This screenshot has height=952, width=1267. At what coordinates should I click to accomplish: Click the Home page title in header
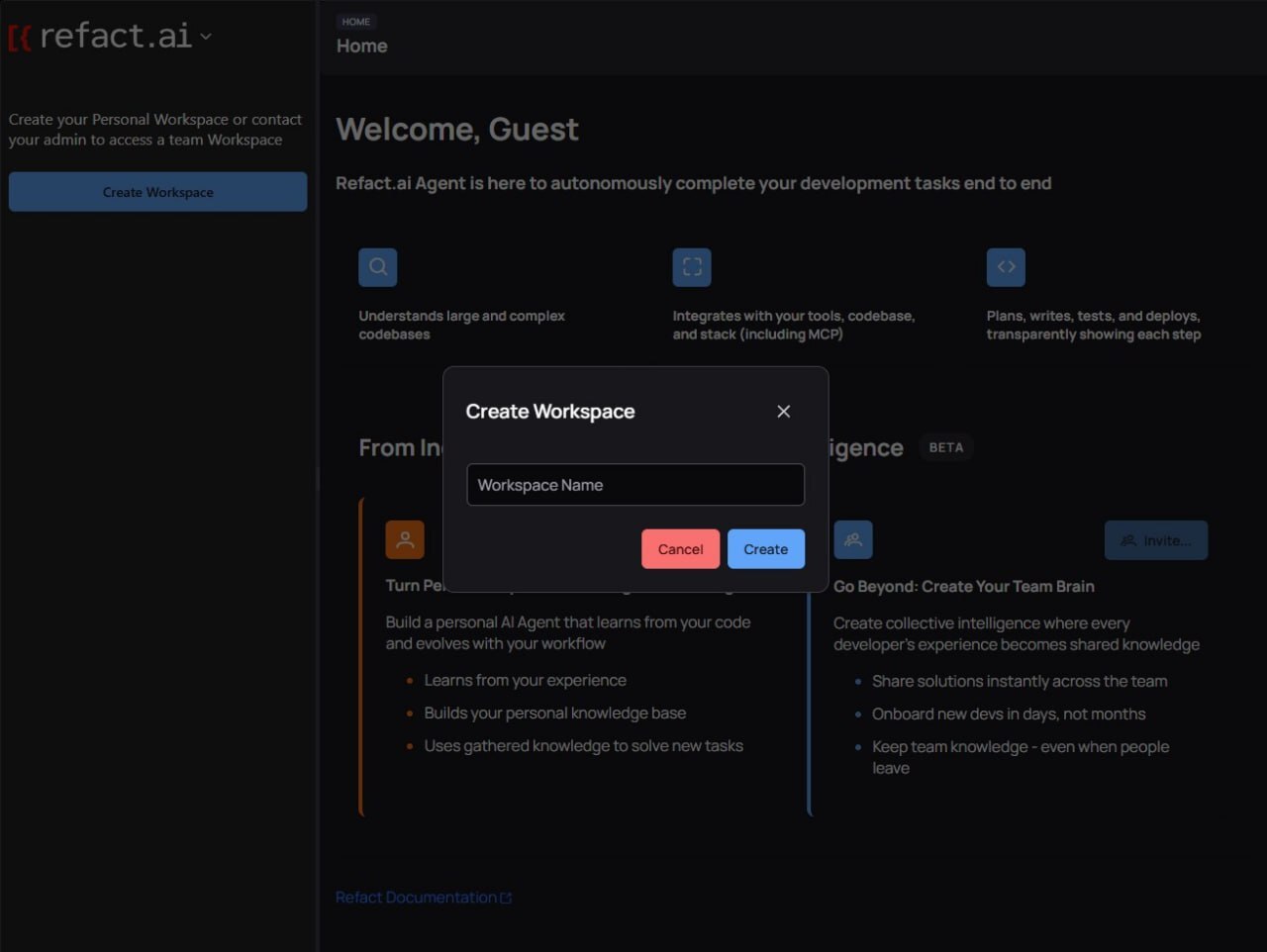pos(362,47)
